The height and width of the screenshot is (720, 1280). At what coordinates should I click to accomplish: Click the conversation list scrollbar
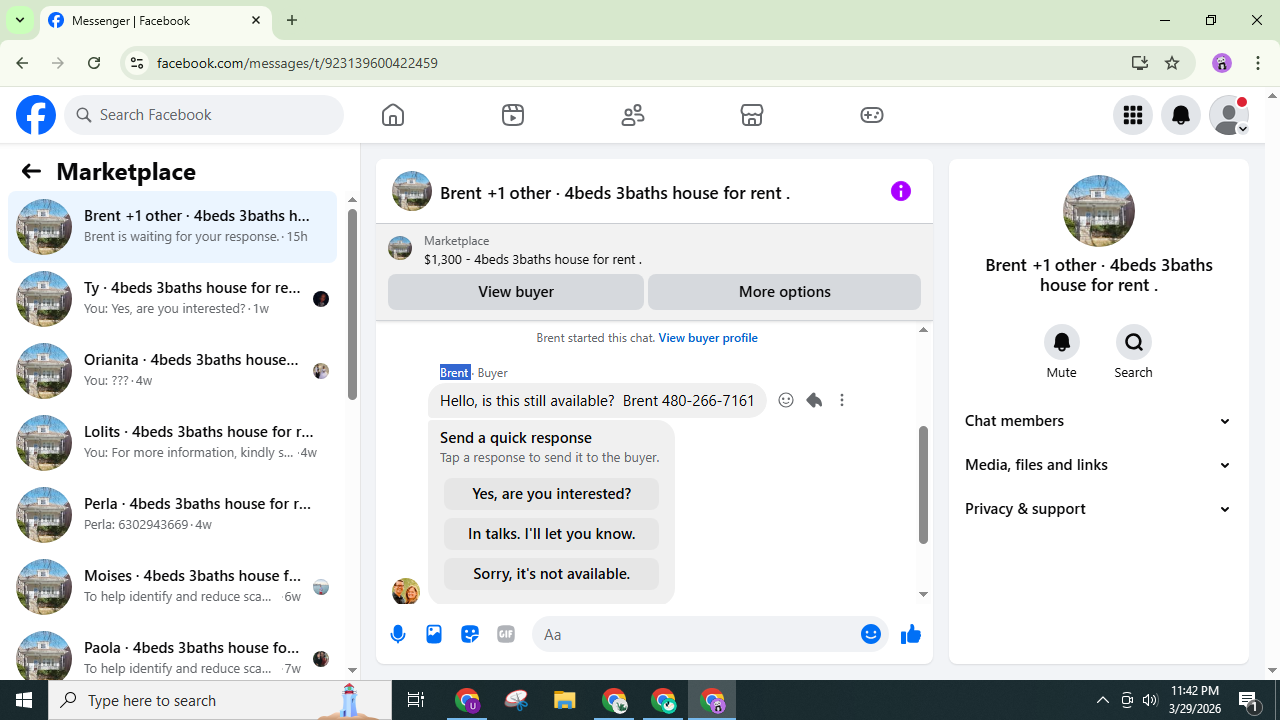(352, 304)
